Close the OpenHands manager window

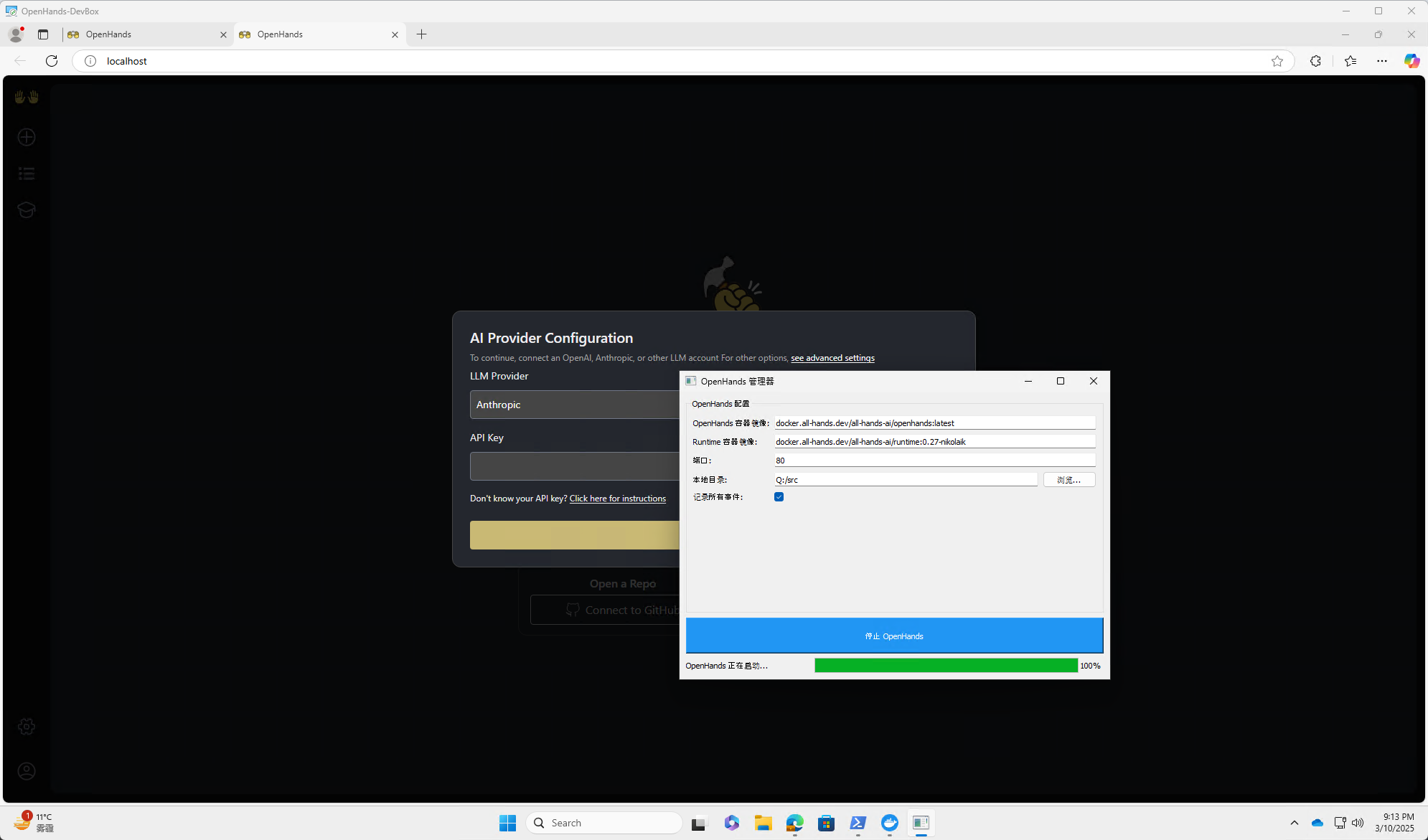coord(1094,381)
